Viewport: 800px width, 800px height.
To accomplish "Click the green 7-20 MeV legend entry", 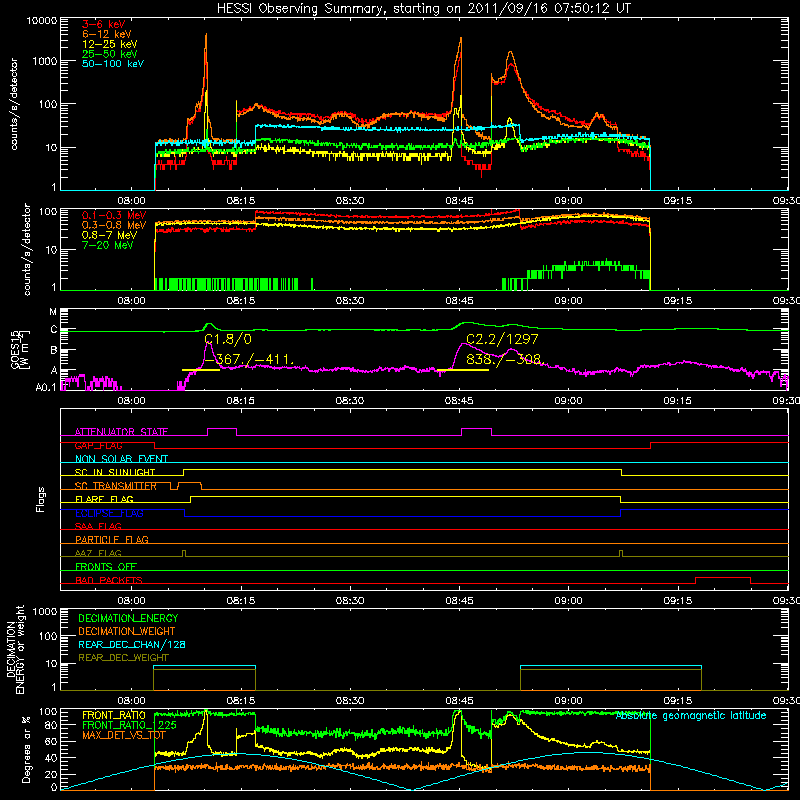I will pyautogui.click(x=107, y=245).
